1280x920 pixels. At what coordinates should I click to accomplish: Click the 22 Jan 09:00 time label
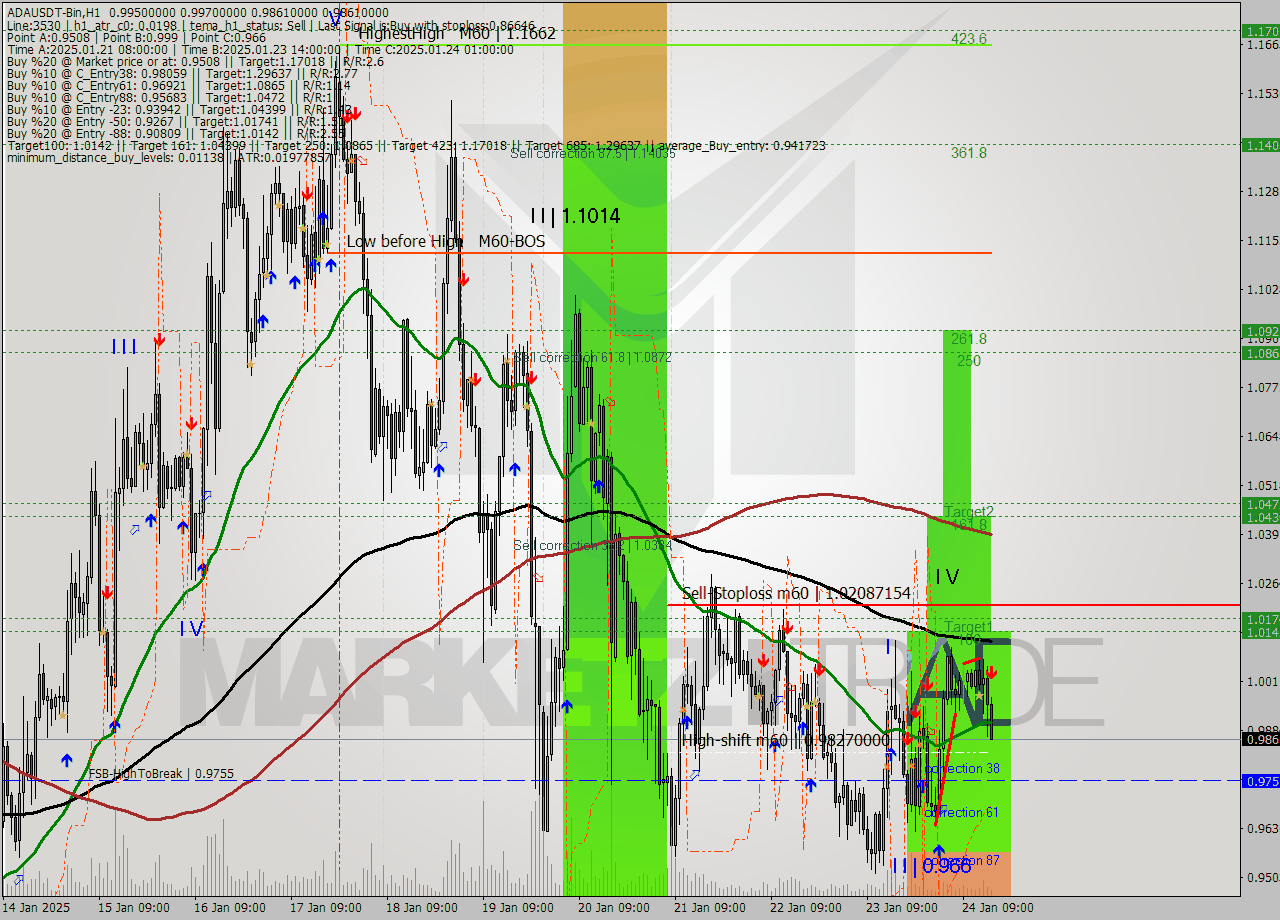tap(806, 908)
